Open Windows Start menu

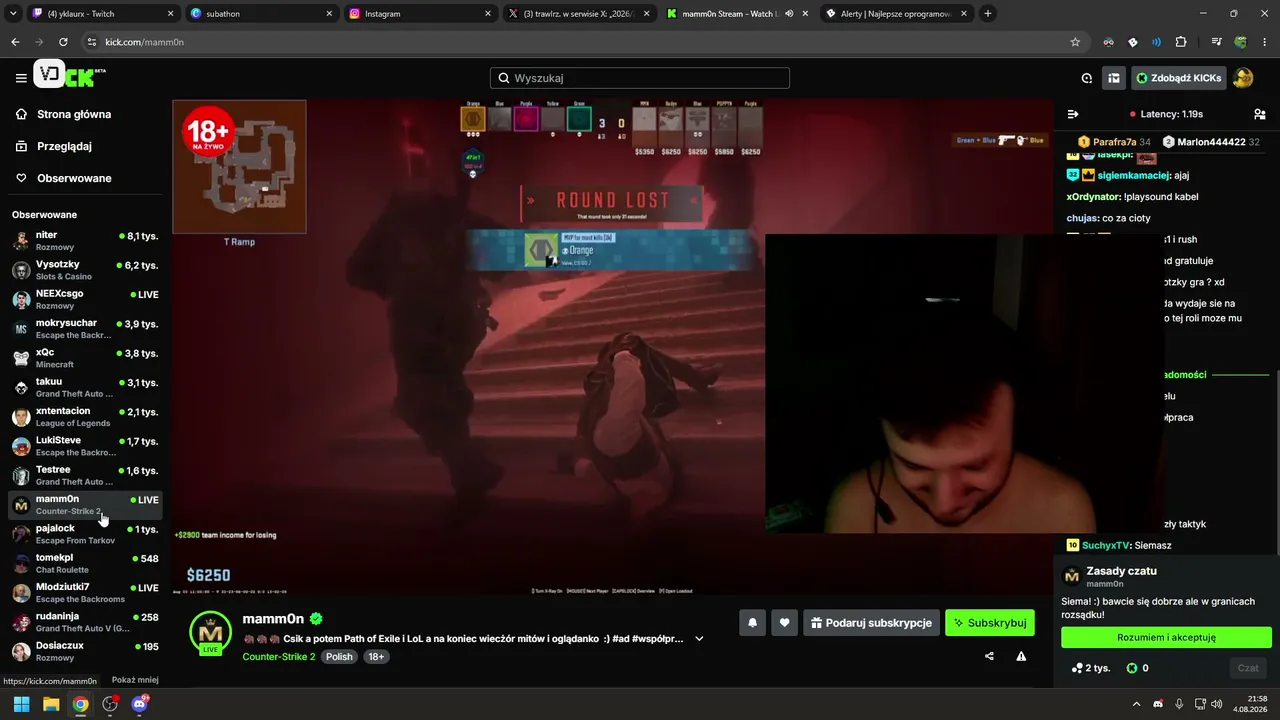click(x=21, y=704)
